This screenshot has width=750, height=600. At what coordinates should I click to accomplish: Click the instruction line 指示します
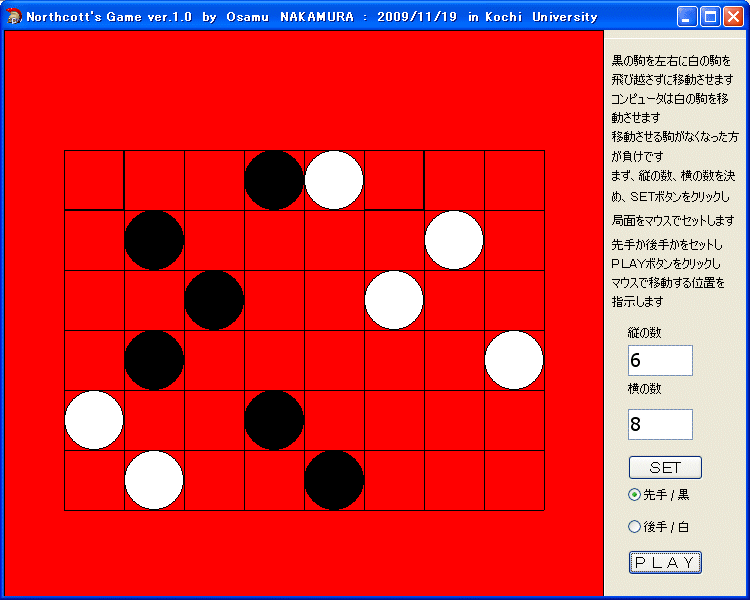click(638, 301)
